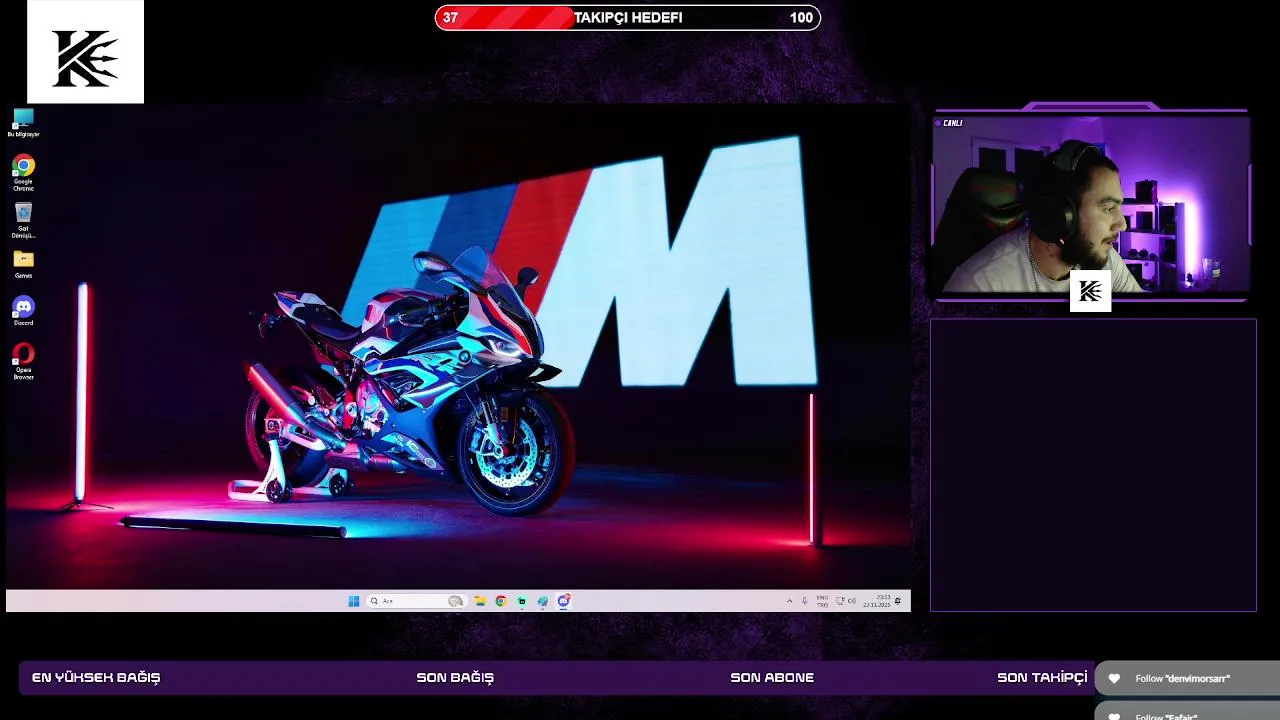Click the K logo in top-left corner
This screenshot has height=720, width=1280.
(85, 52)
